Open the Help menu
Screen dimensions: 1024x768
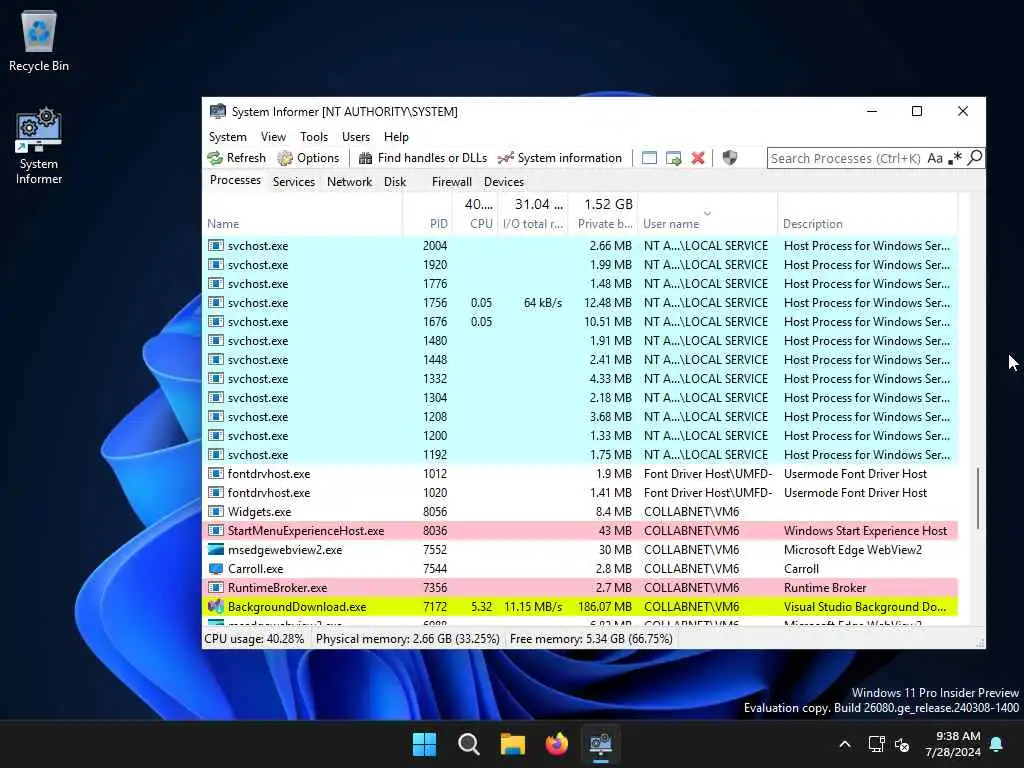tap(396, 136)
